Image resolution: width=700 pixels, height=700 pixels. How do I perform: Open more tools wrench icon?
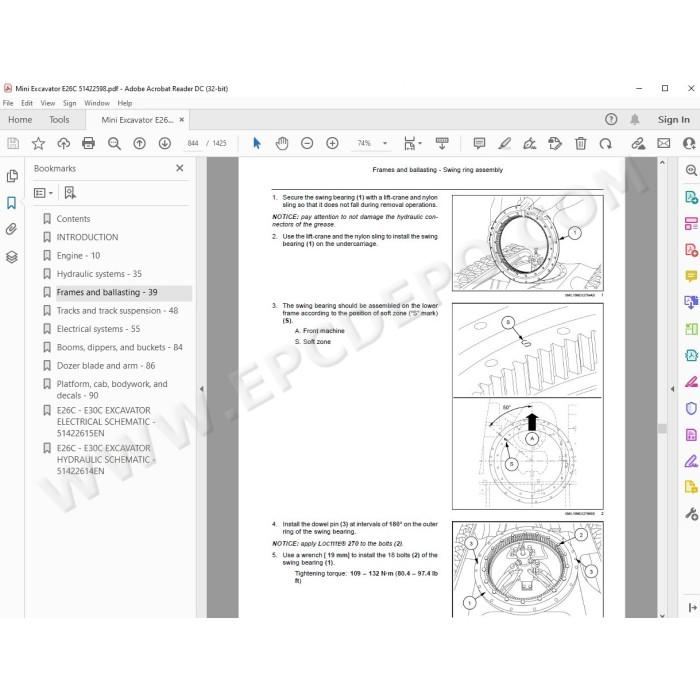(691, 514)
